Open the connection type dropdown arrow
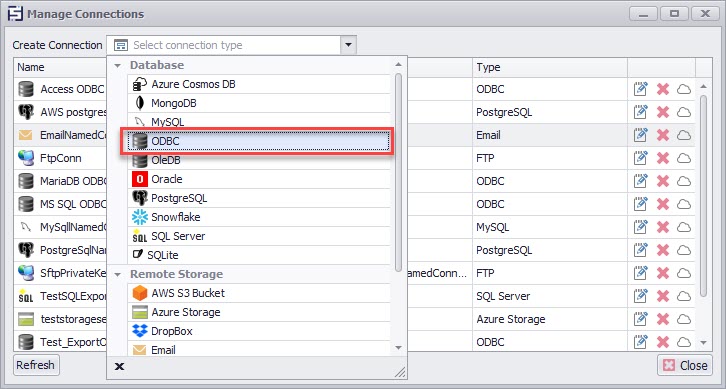726x389 pixels. coord(348,45)
